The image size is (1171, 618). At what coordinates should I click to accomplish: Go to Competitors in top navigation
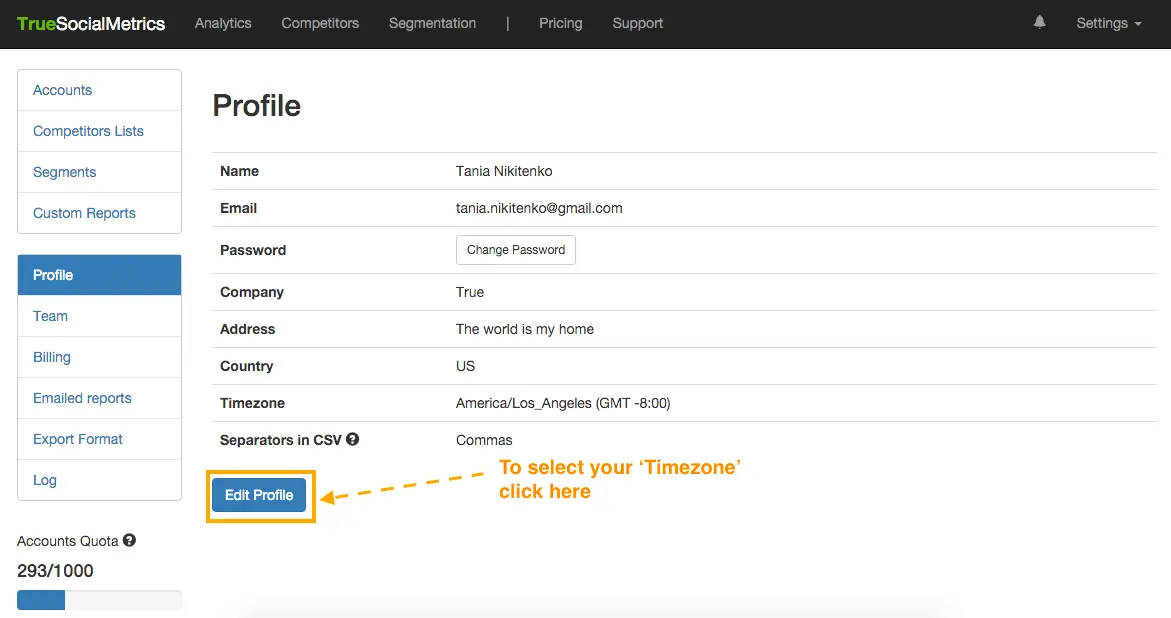pyautogui.click(x=320, y=23)
